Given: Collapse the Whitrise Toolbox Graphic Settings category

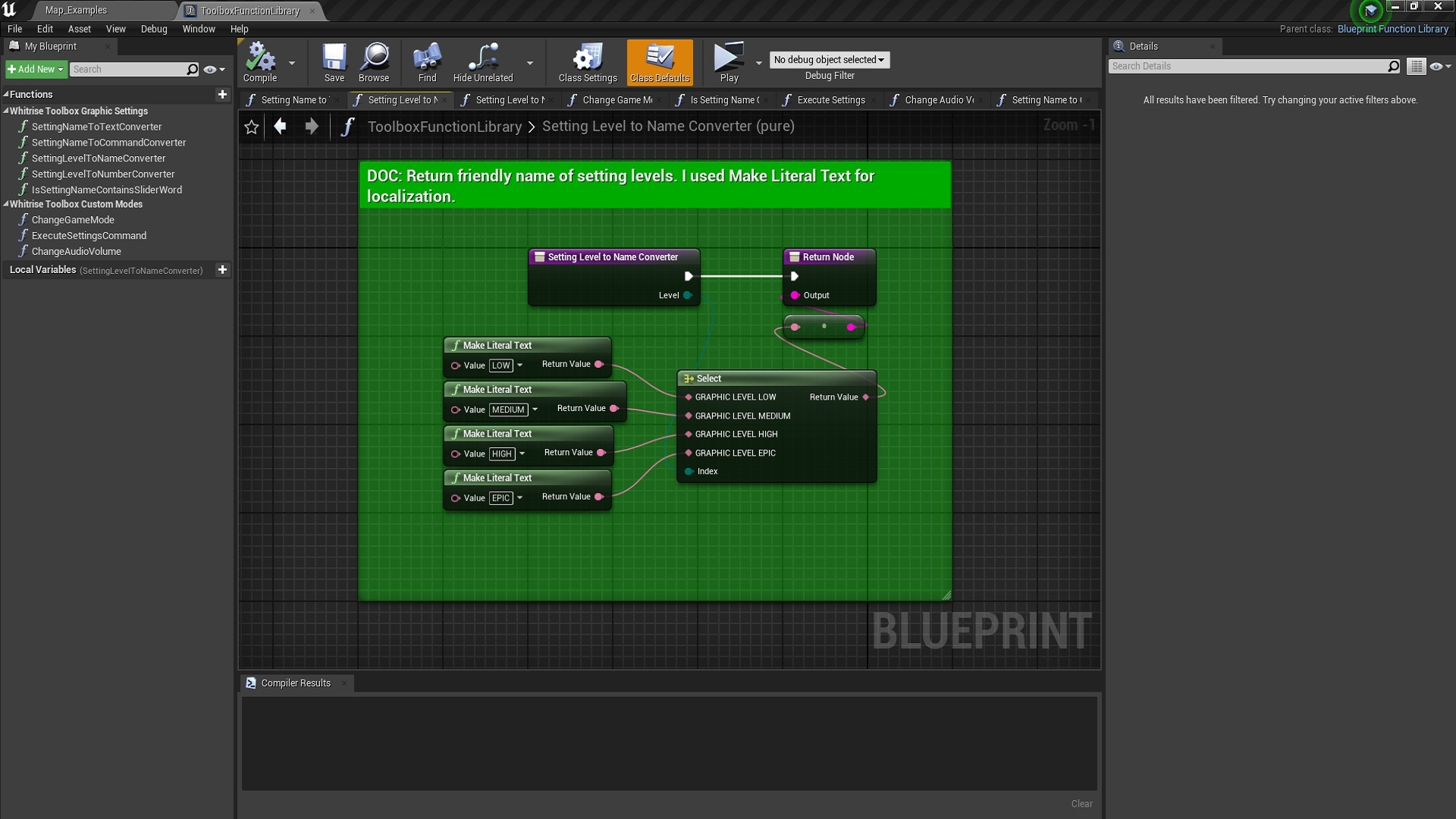Looking at the screenshot, I should [x=7, y=111].
